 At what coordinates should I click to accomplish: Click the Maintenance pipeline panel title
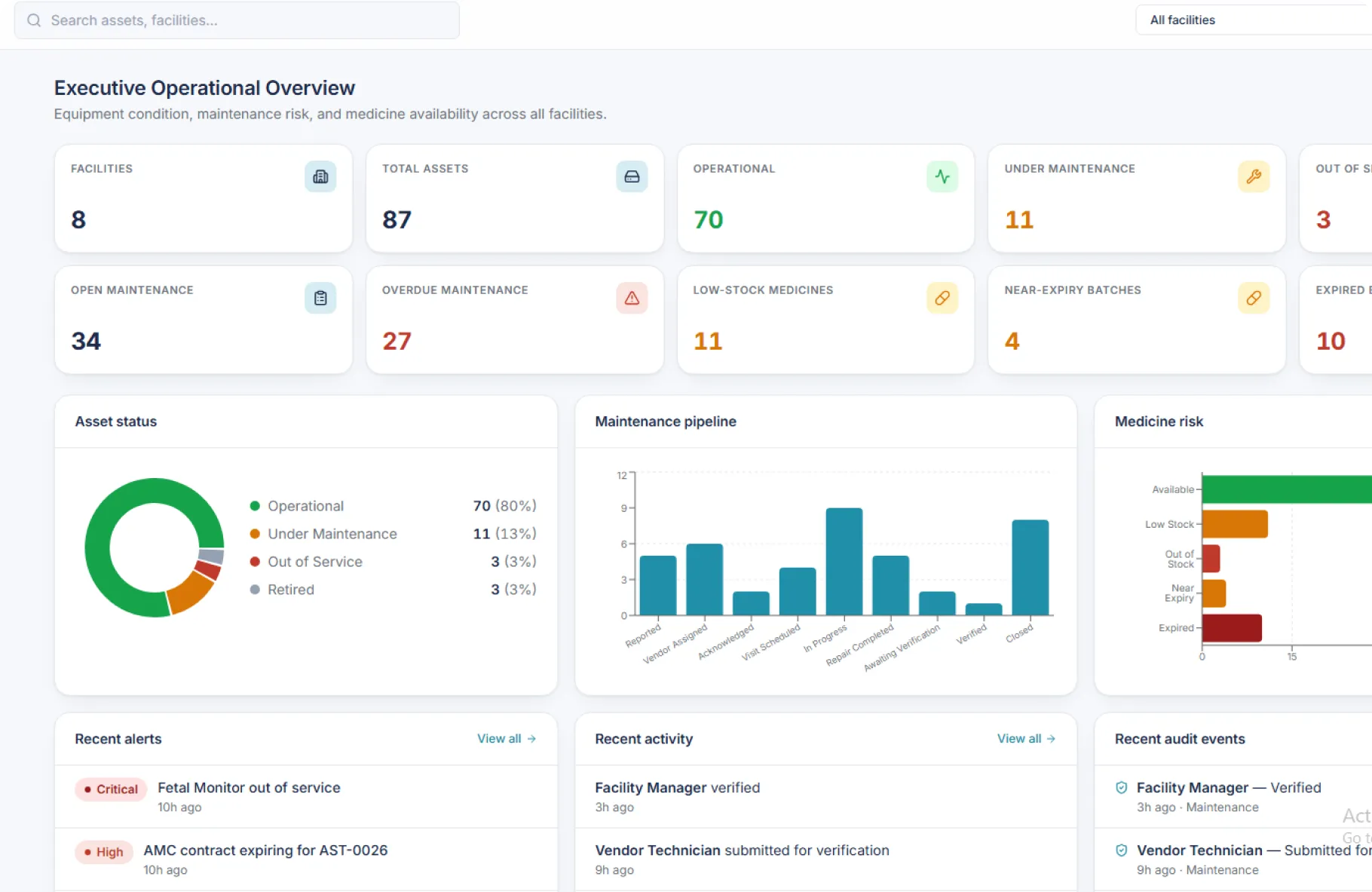coord(666,421)
